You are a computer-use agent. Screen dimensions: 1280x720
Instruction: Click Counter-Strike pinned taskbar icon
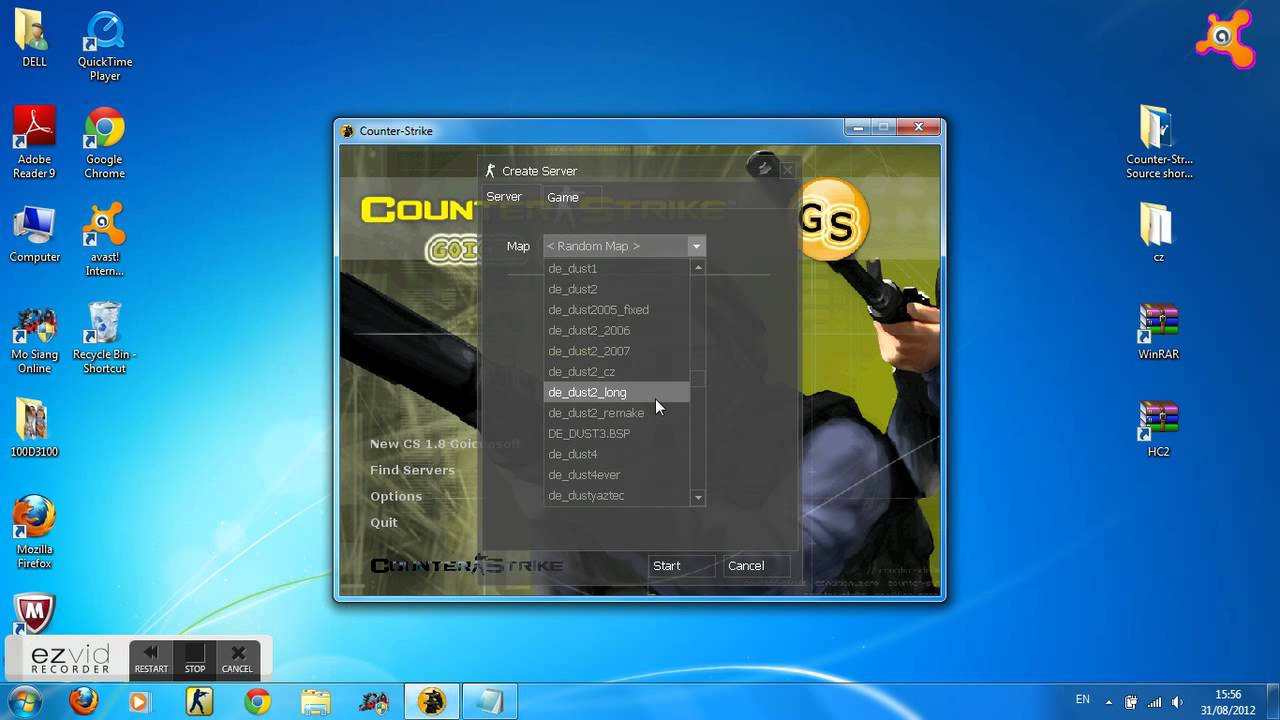point(200,702)
